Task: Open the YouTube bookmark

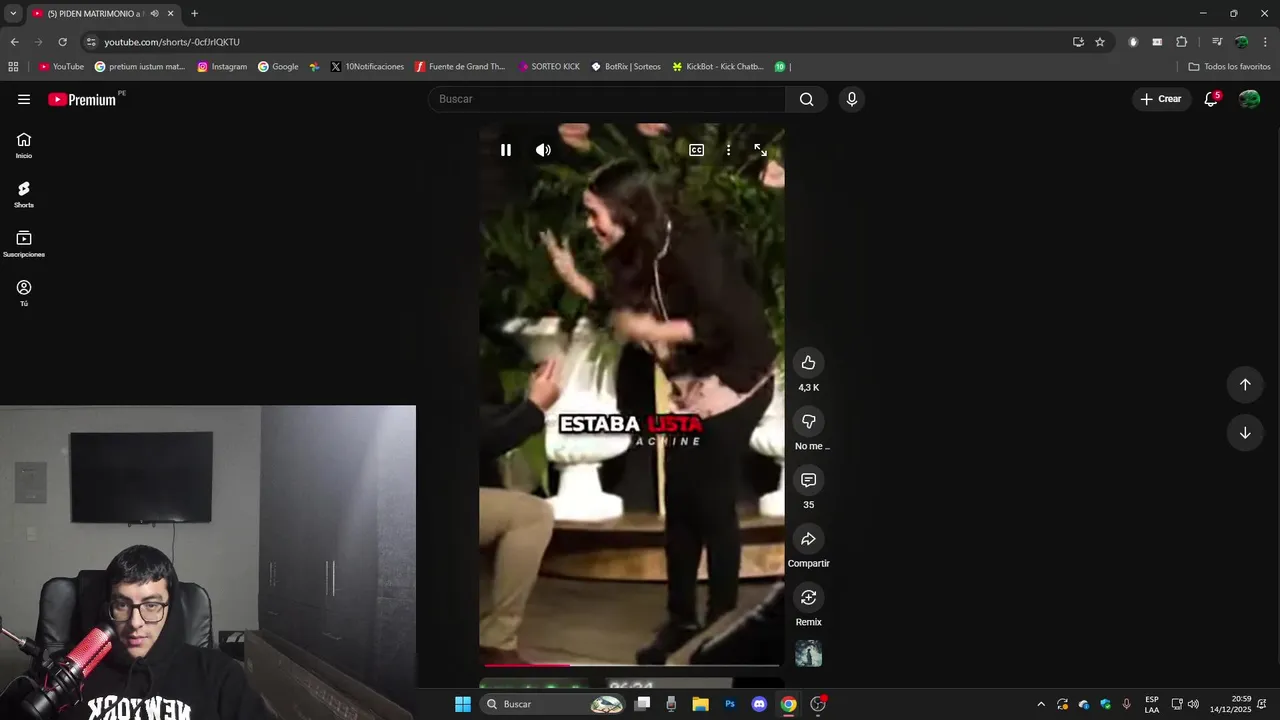Action: (x=61, y=67)
